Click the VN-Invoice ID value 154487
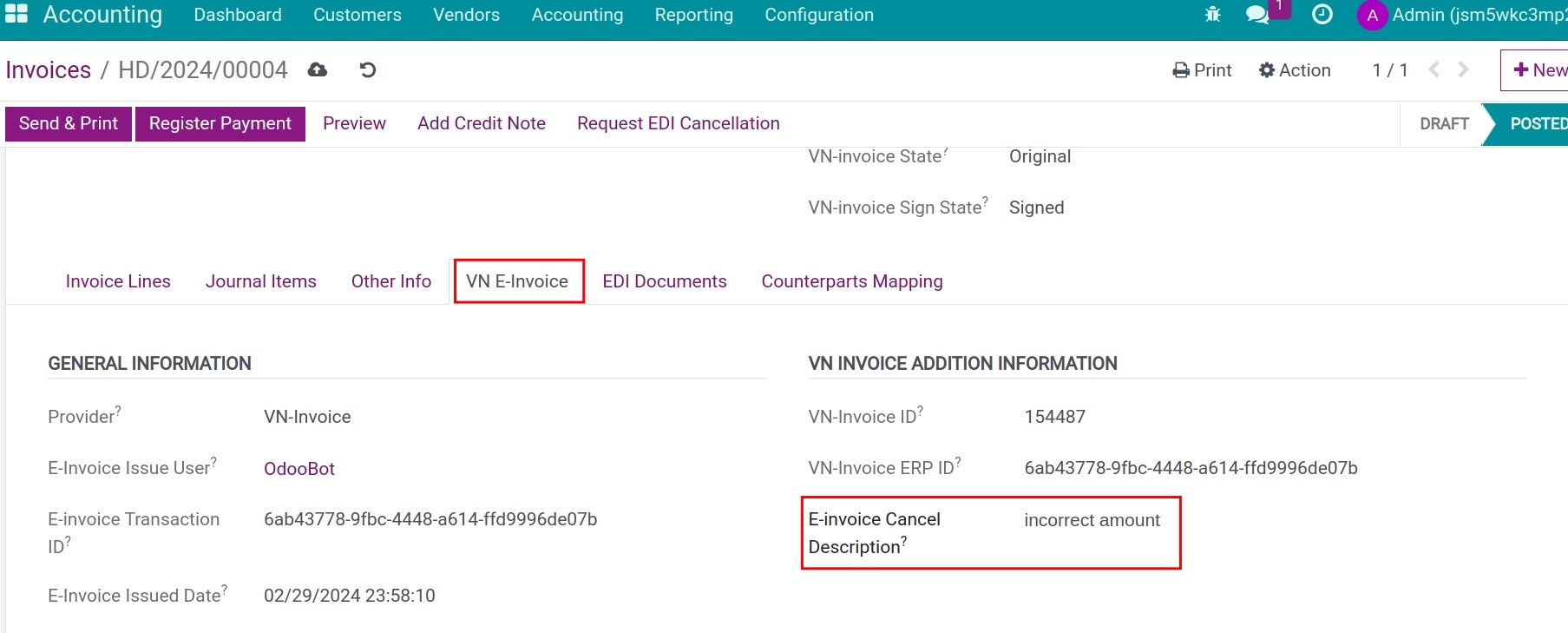This screenshot has width=1568, height=633. pos(1055,417)
